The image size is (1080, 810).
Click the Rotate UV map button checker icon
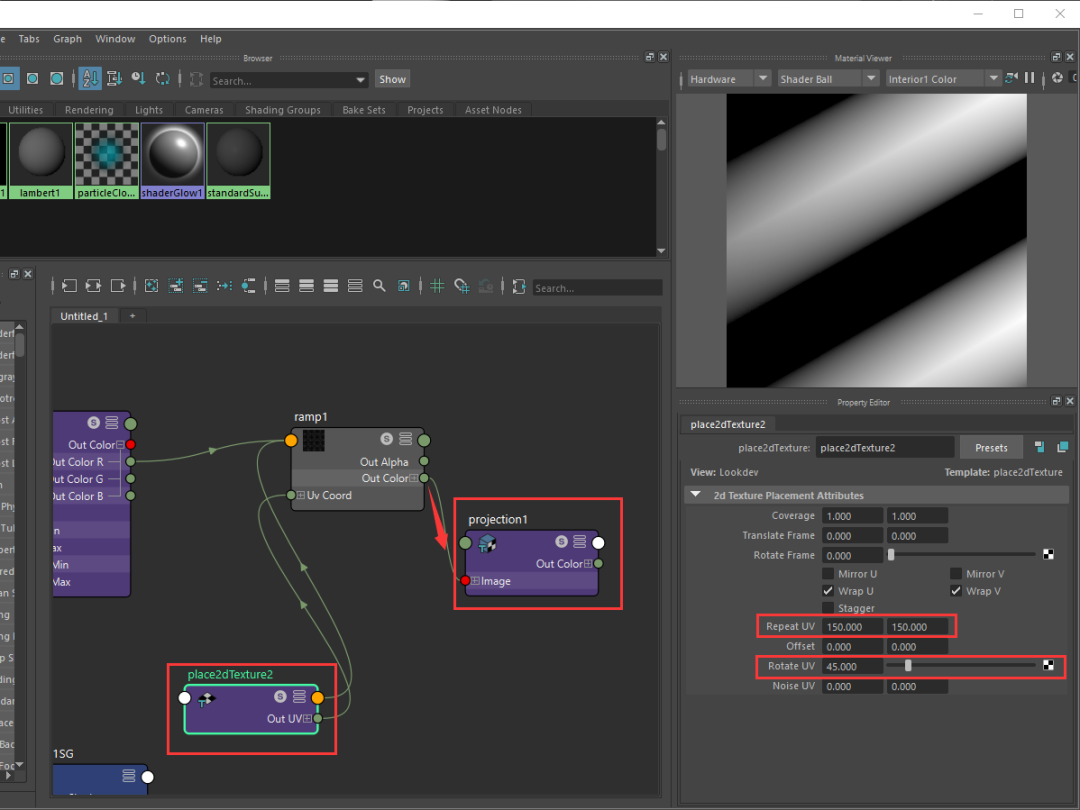tap(1048, 665)
